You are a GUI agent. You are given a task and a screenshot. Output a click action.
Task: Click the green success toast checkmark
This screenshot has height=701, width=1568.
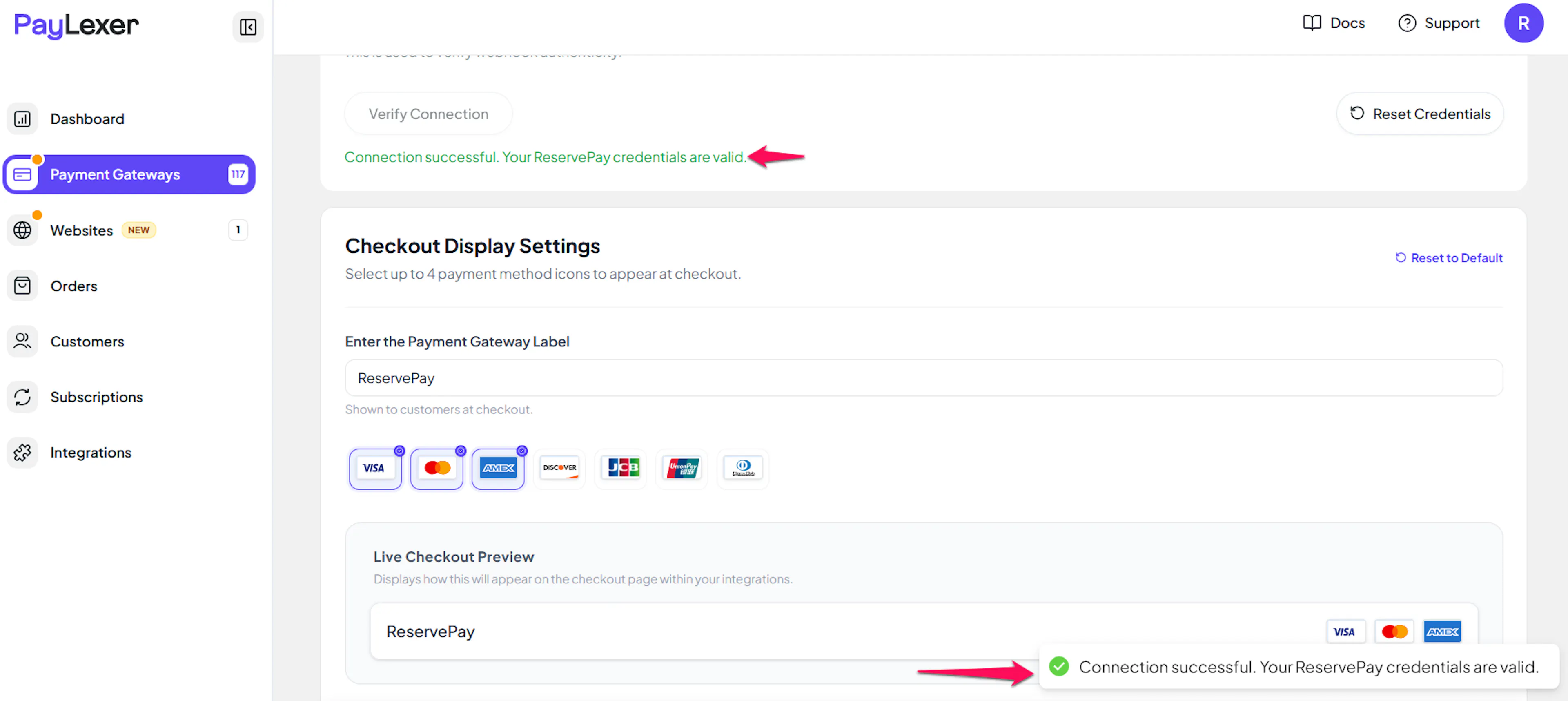click(1059, 666)
